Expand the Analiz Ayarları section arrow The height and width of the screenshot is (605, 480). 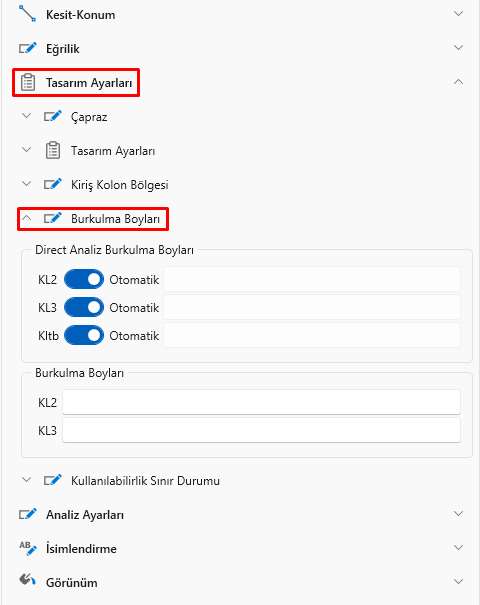tap(458, 514)
